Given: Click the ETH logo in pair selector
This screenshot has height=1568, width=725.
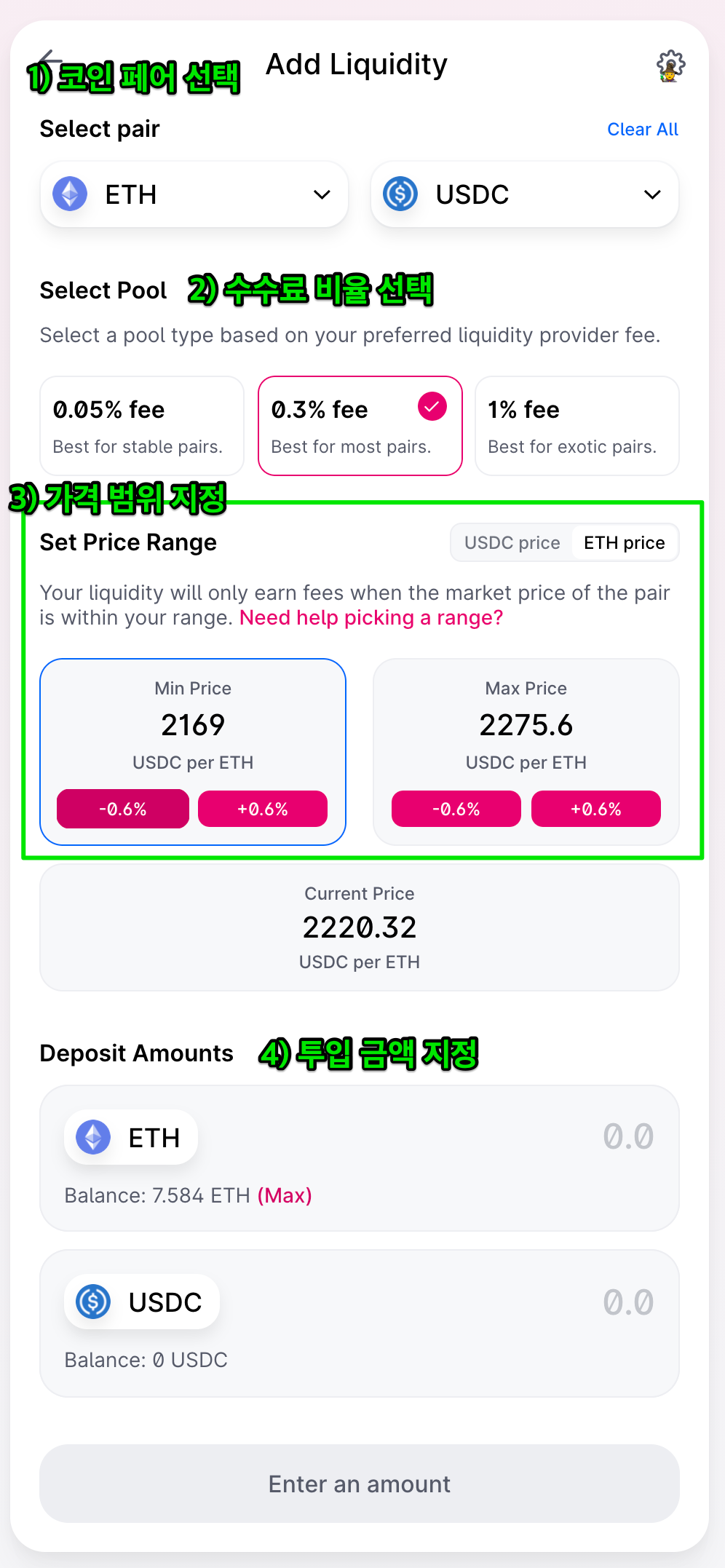Looking at the screenshot, I should 70,194.
